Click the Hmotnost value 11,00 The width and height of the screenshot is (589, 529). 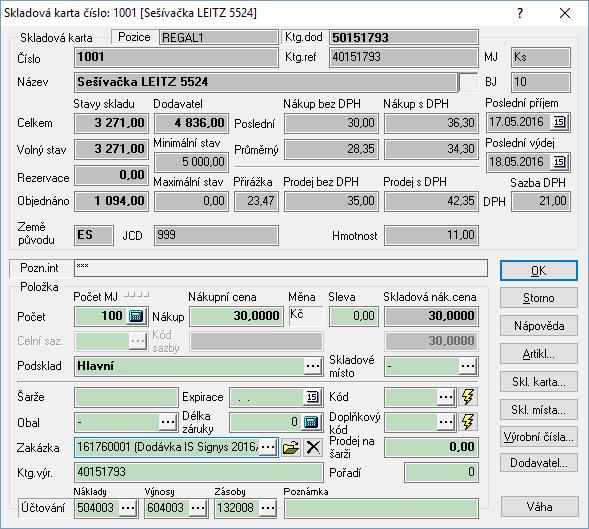pos(431,236)
